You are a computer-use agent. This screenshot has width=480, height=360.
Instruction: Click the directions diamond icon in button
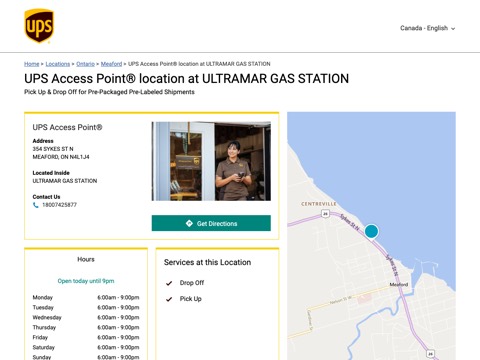[x=189, y=223]
